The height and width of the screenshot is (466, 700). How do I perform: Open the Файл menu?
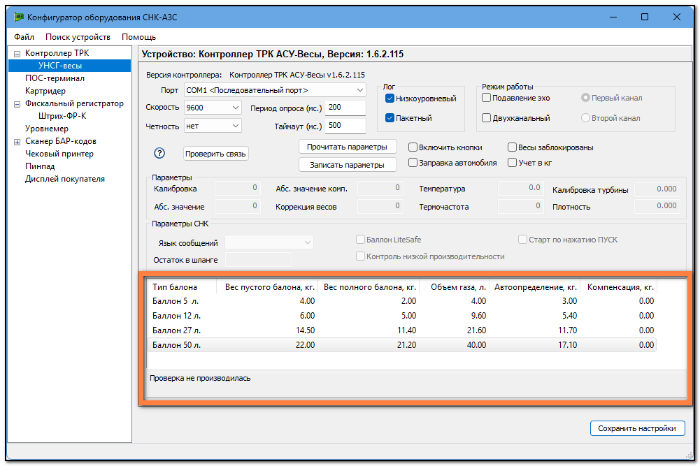click(x=24, y=37)
